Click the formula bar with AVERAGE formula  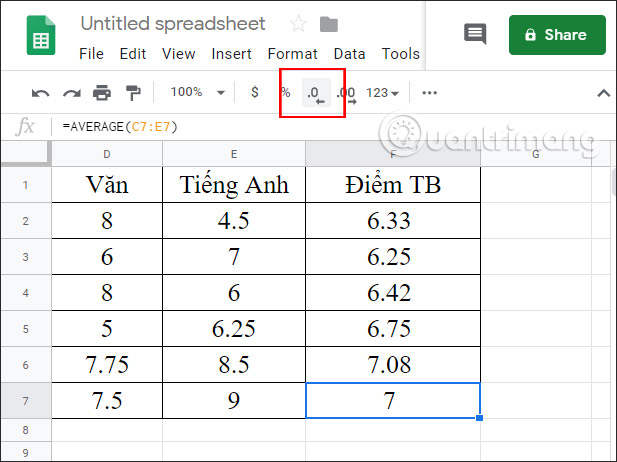click(300, 127)
